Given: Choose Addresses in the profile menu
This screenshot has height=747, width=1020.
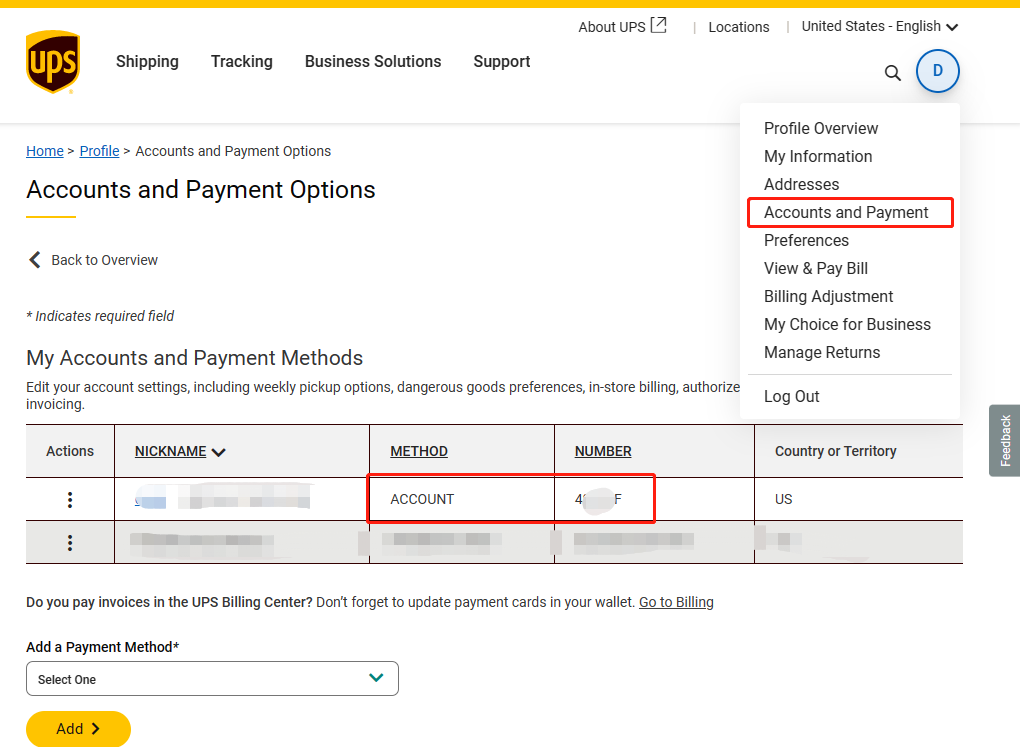Looking at the screenshot, I should tap(801, 184).
